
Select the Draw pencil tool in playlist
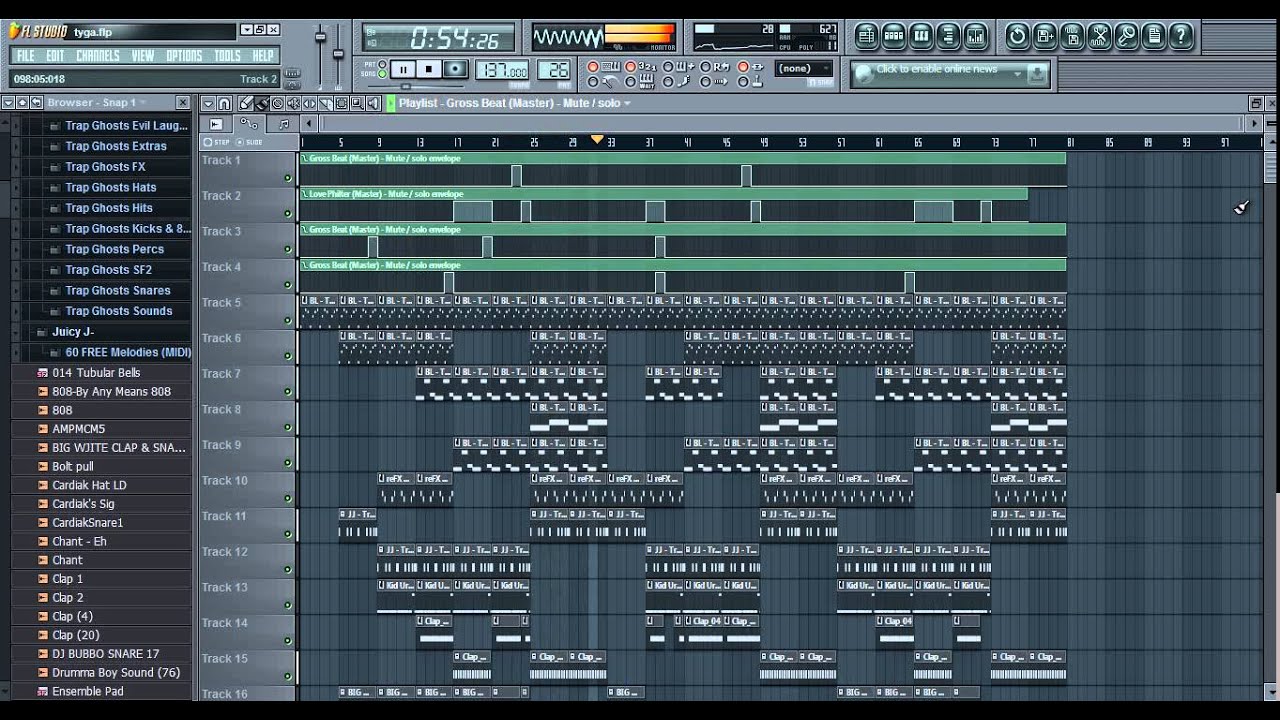click(x=245, y=103)
